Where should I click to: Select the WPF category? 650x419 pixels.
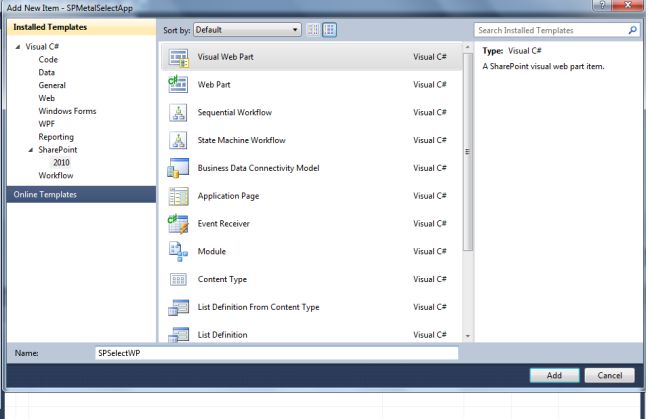[46, 124]
